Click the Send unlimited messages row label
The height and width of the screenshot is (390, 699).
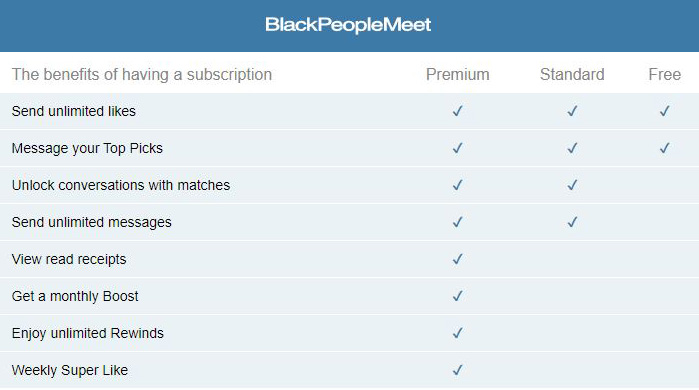click(91, 222)
